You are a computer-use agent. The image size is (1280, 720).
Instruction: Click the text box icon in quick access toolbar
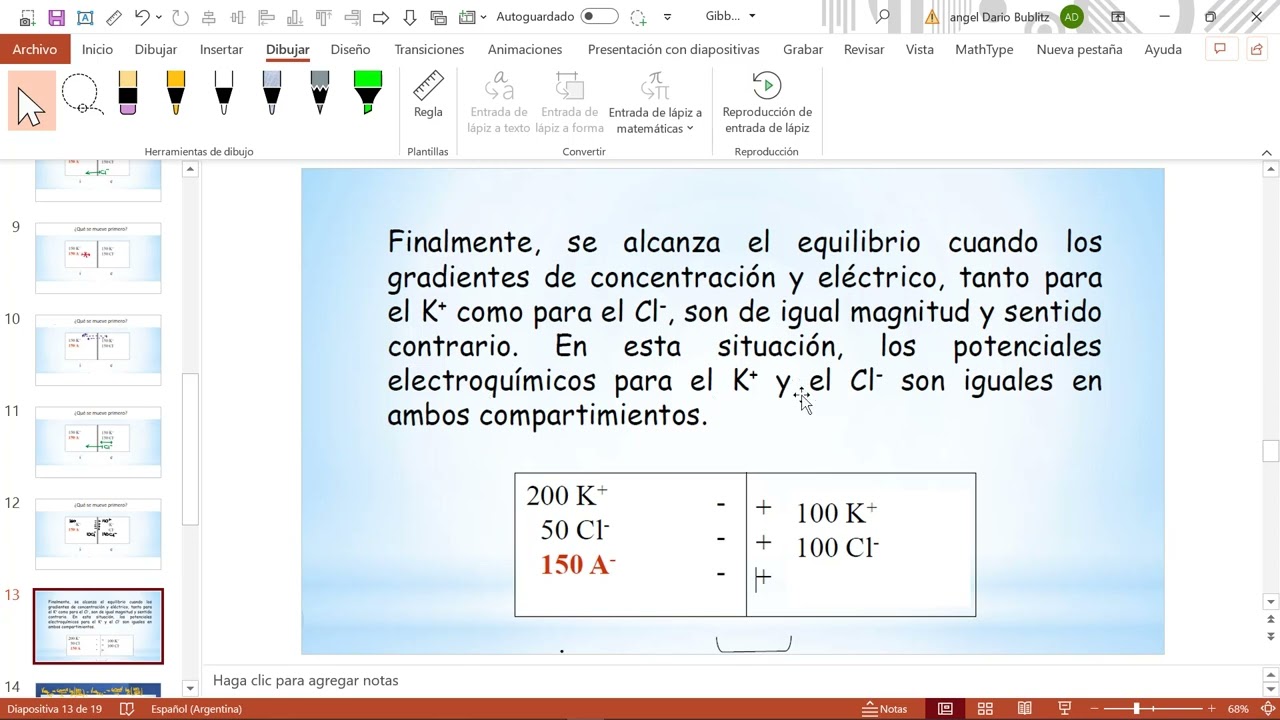tap(85, 17)
